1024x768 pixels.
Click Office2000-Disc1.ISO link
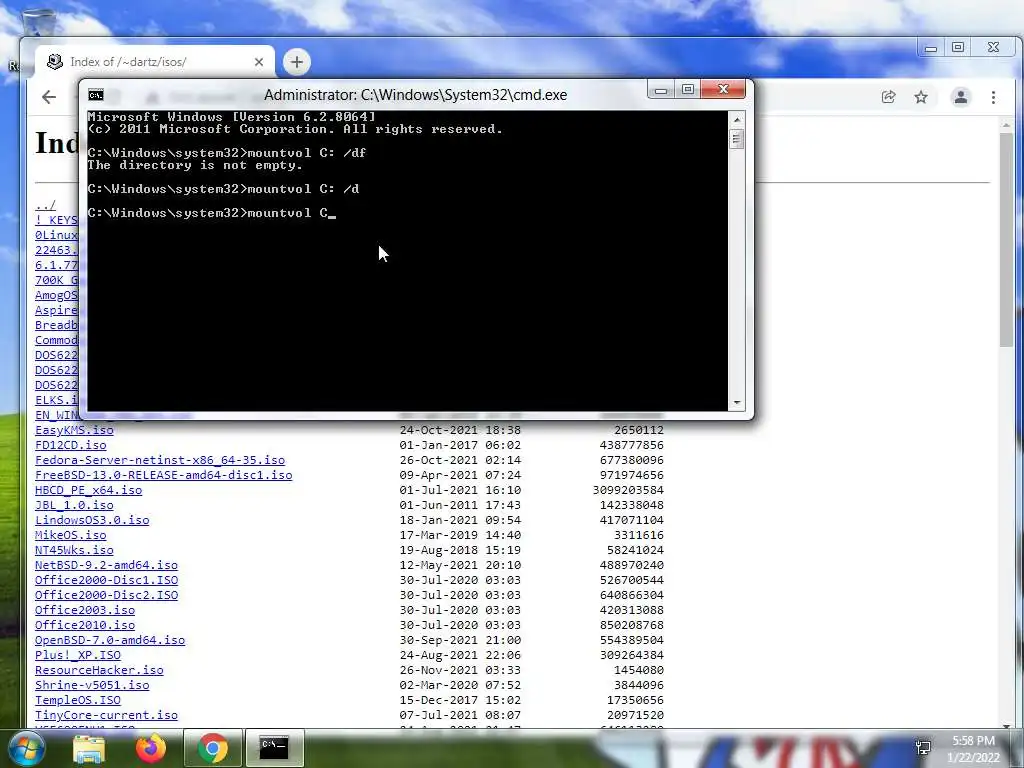tap(106, 581)
